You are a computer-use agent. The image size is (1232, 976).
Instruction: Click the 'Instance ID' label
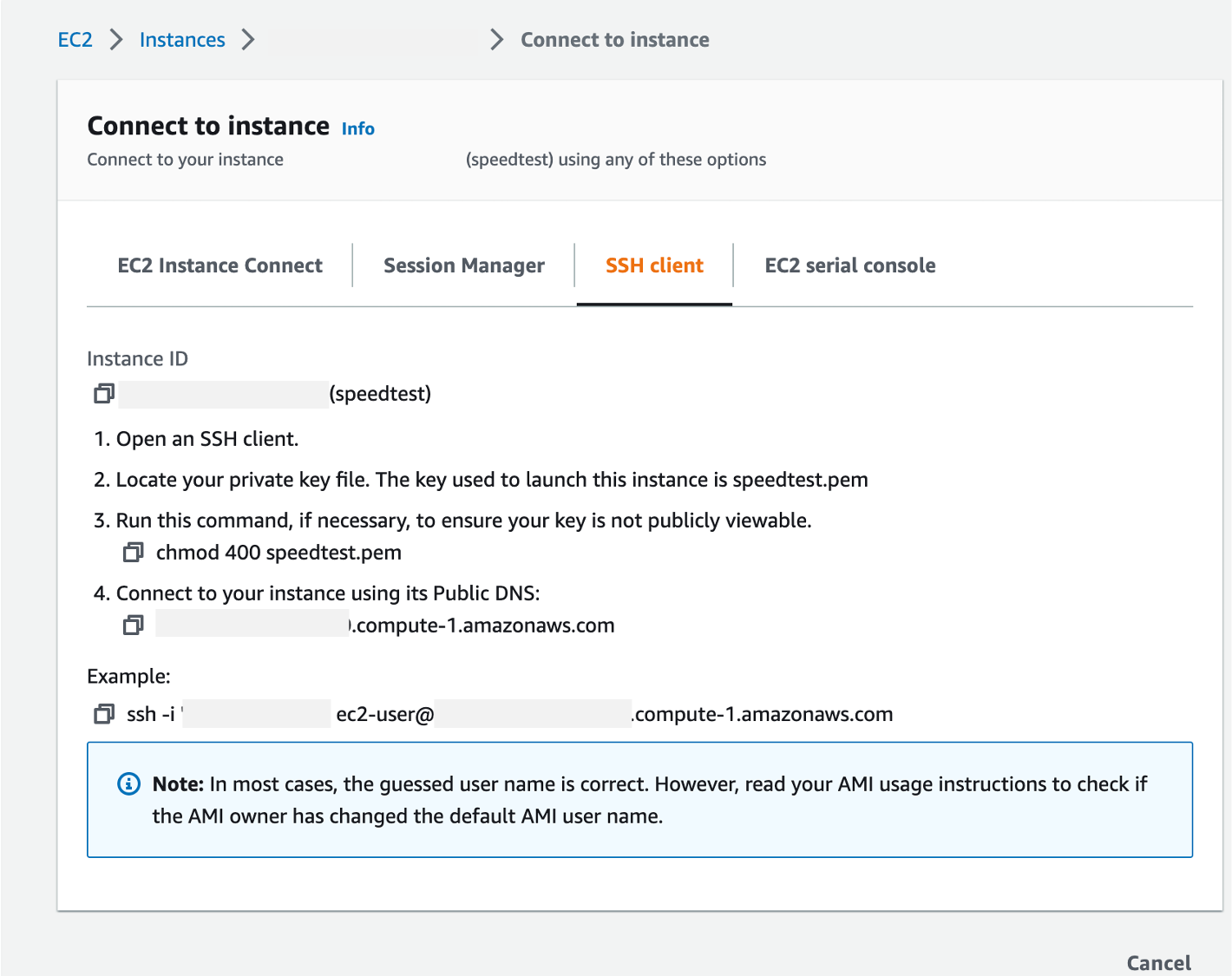pyautogui.click(x=137, y=359)
